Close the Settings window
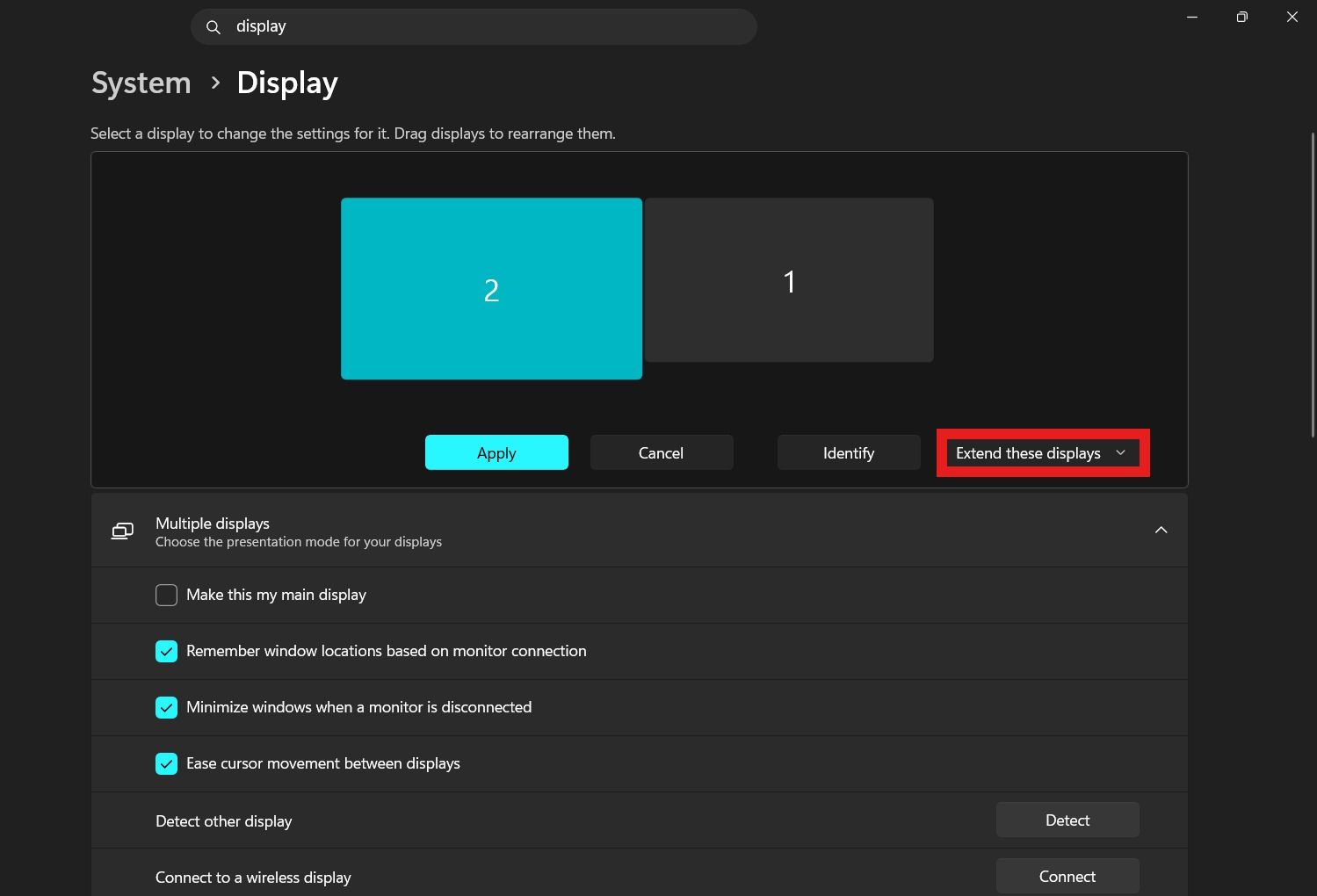 pos(1292,17)
